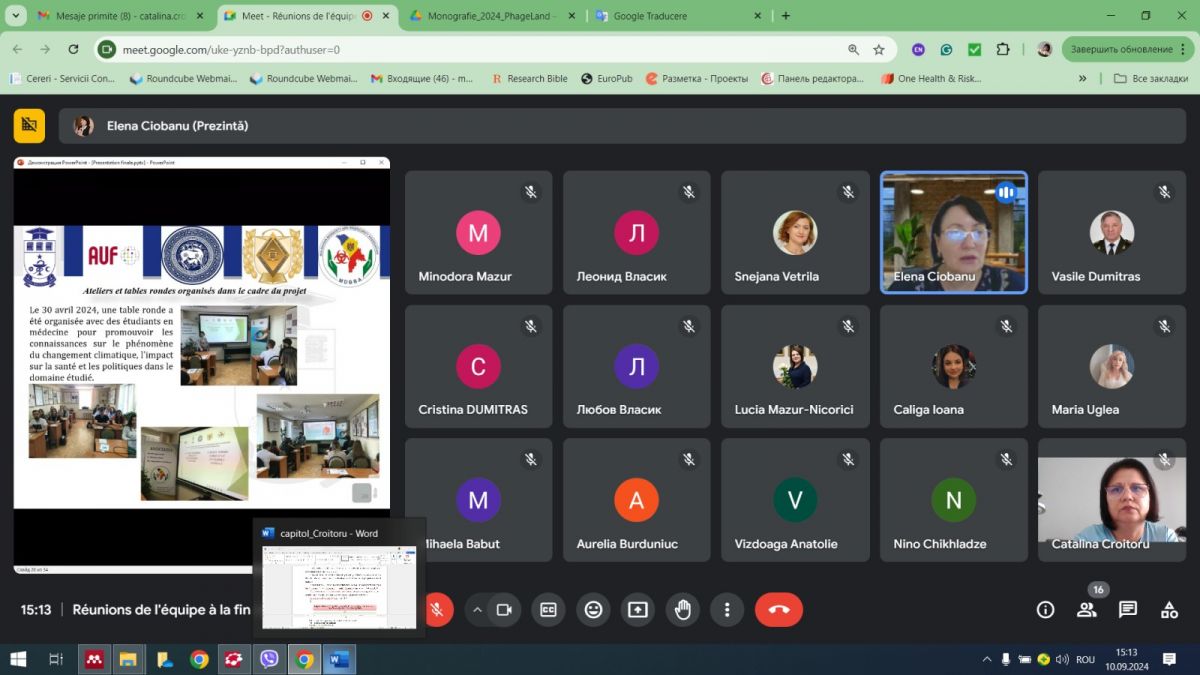Select the capitol_Croitoru Word preview thumbnail

click(339, 587)
